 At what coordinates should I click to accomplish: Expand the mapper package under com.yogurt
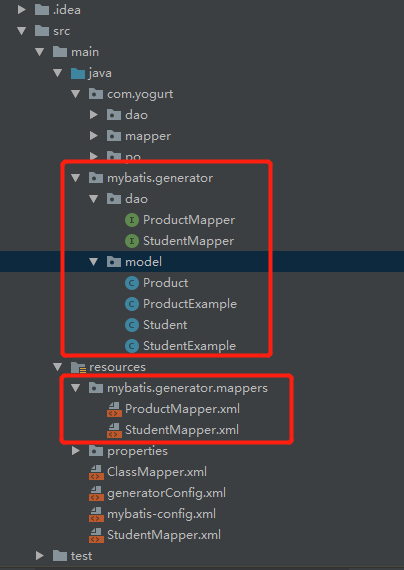(94, 136)
